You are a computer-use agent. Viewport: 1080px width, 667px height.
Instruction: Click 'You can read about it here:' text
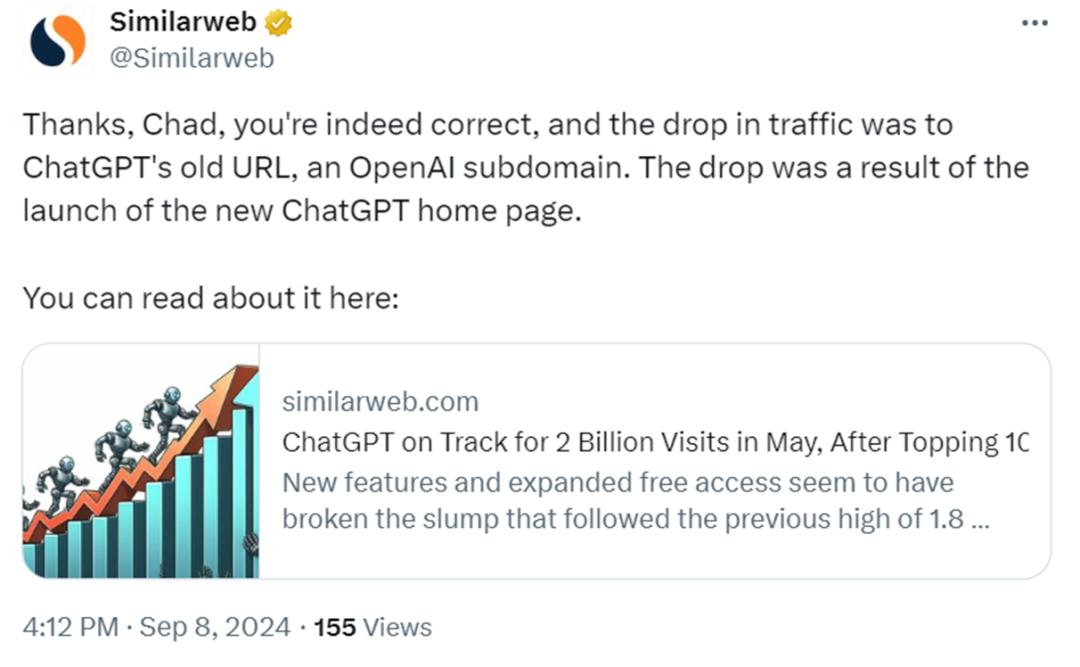point(210,298)
